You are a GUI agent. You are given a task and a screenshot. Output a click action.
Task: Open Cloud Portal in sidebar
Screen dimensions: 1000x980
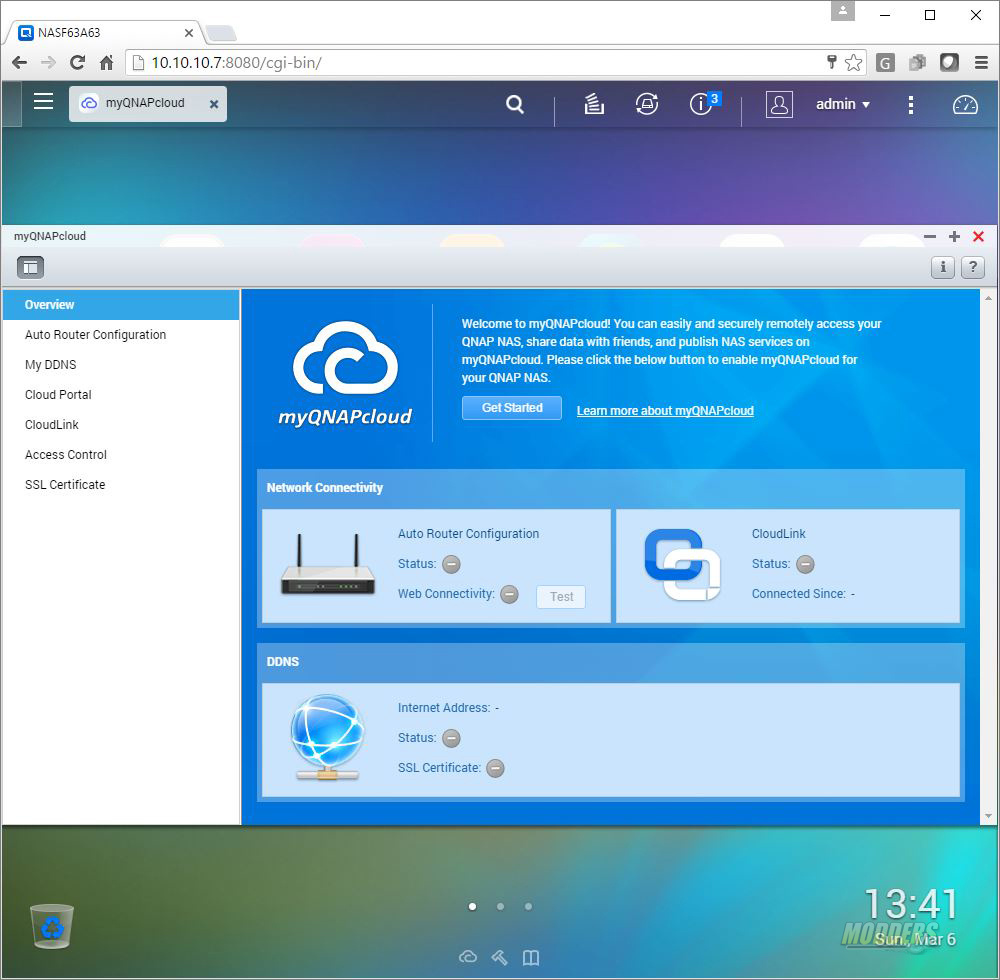[x=121, y=395]
